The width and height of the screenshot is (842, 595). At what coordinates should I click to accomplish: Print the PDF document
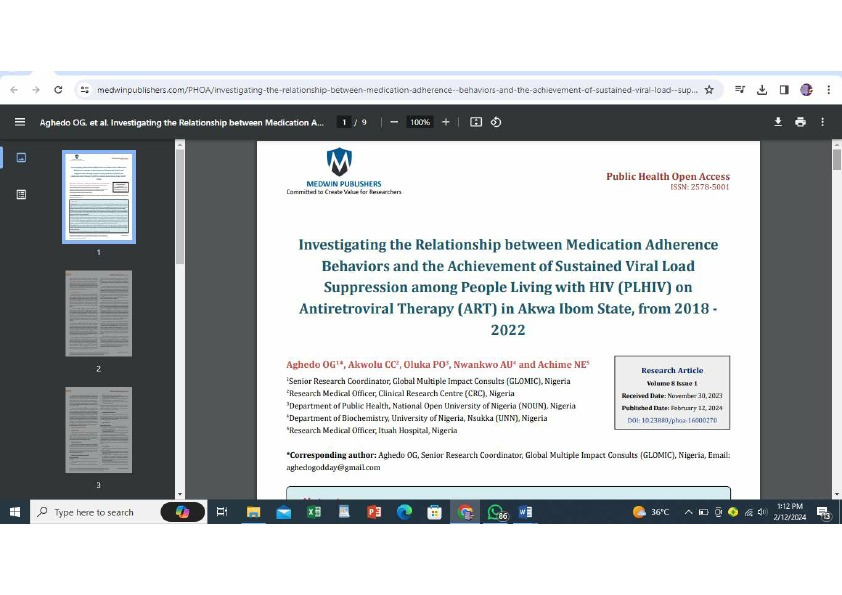click(x=800, y=122)
